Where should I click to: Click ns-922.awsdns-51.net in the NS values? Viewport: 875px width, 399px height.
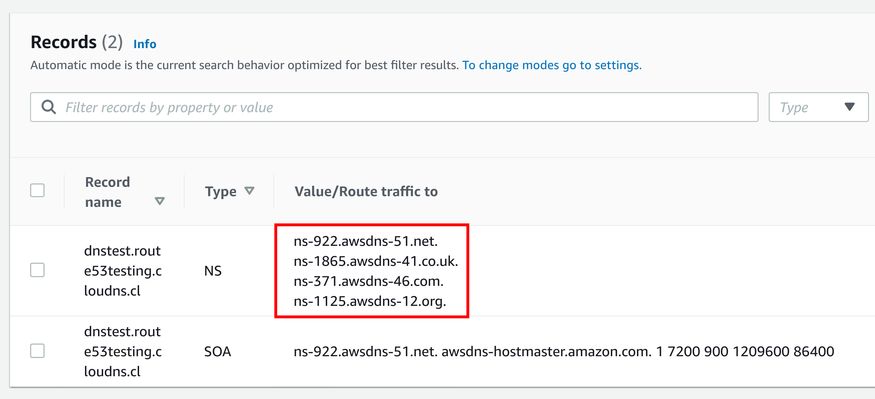pyautogui.click(x=366, y=242)
